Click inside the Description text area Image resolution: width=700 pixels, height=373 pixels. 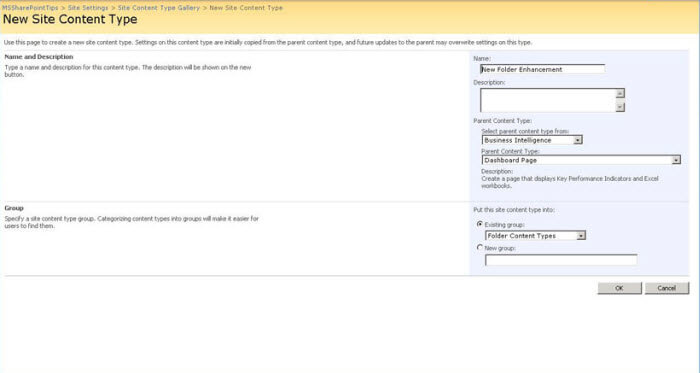(548, 100)
